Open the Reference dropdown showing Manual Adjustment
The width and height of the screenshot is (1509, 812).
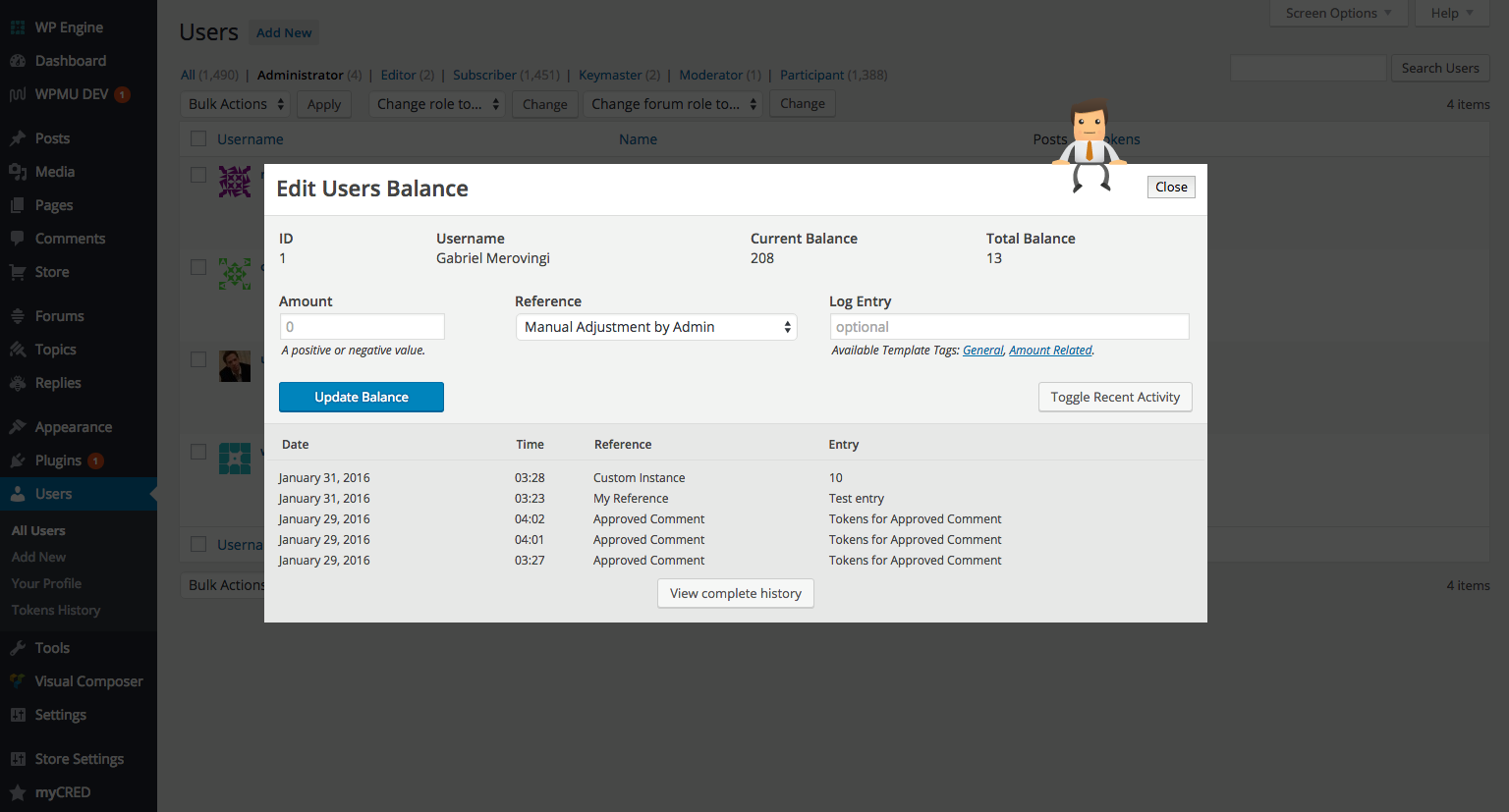pyautogui.click(x=655, y=326)
